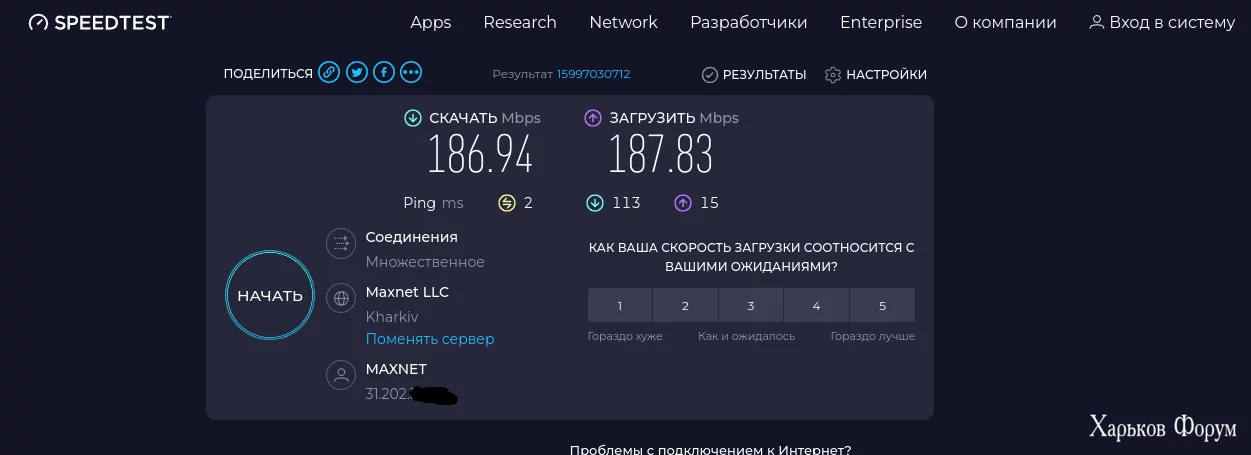
Task: Open the Enterprise menu
Action: [881, 22]
